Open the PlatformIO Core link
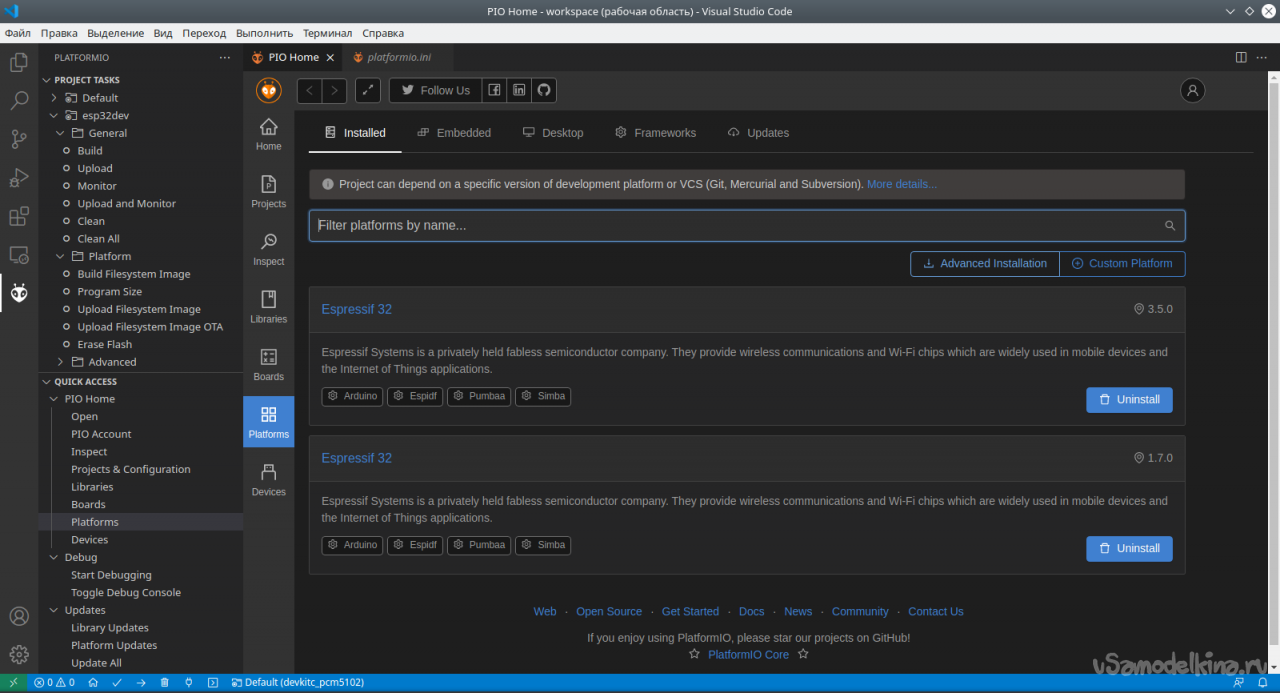The width and height of the screenshot is (1280, 693). [x=748, y=655]
